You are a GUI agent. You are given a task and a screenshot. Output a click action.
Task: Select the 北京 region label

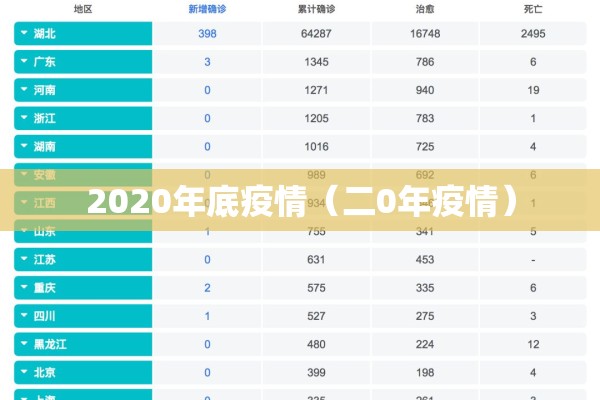(45, 372)
